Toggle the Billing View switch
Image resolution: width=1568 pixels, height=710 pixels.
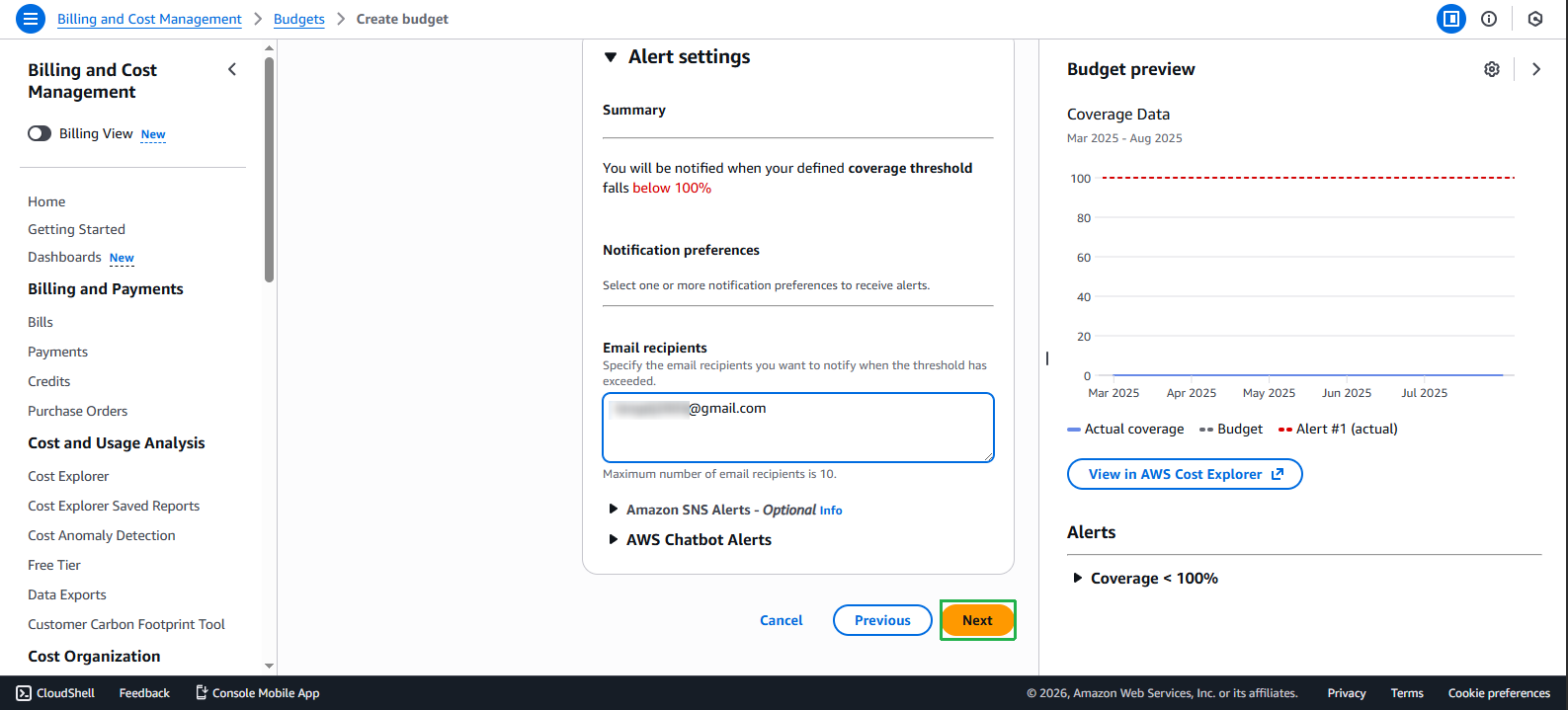(40, 133)
